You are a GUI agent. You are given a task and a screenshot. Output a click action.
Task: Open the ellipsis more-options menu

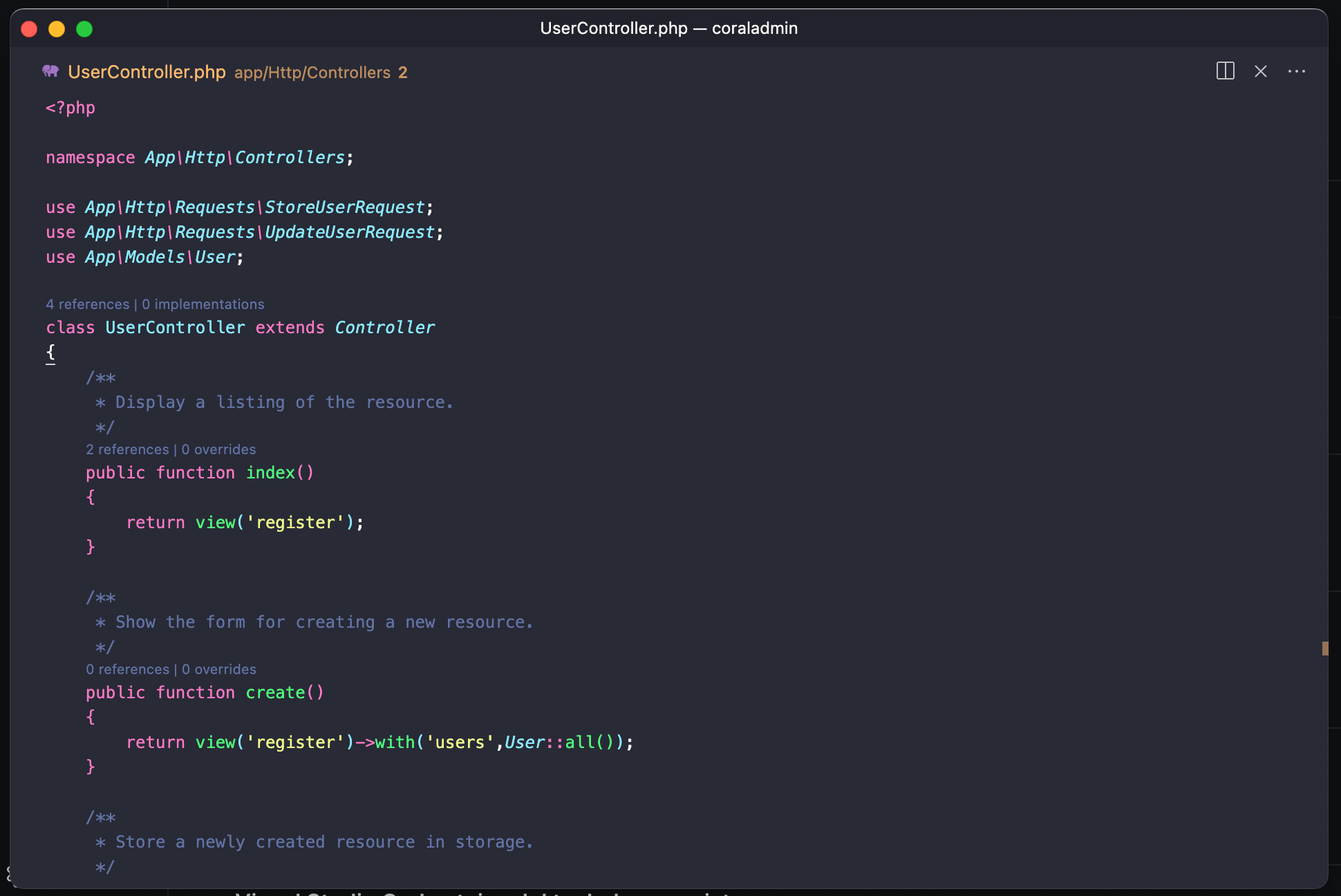[1297, 71]
